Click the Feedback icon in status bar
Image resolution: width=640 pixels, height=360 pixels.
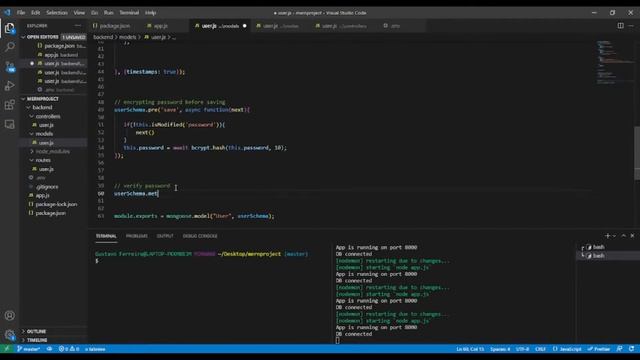pyautogui.click(x=619, y=349)
